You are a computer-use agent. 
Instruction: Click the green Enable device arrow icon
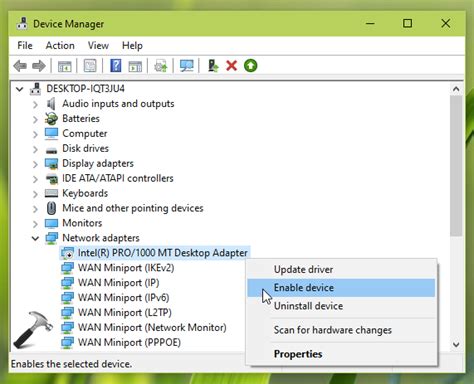[x=251, y=66]
